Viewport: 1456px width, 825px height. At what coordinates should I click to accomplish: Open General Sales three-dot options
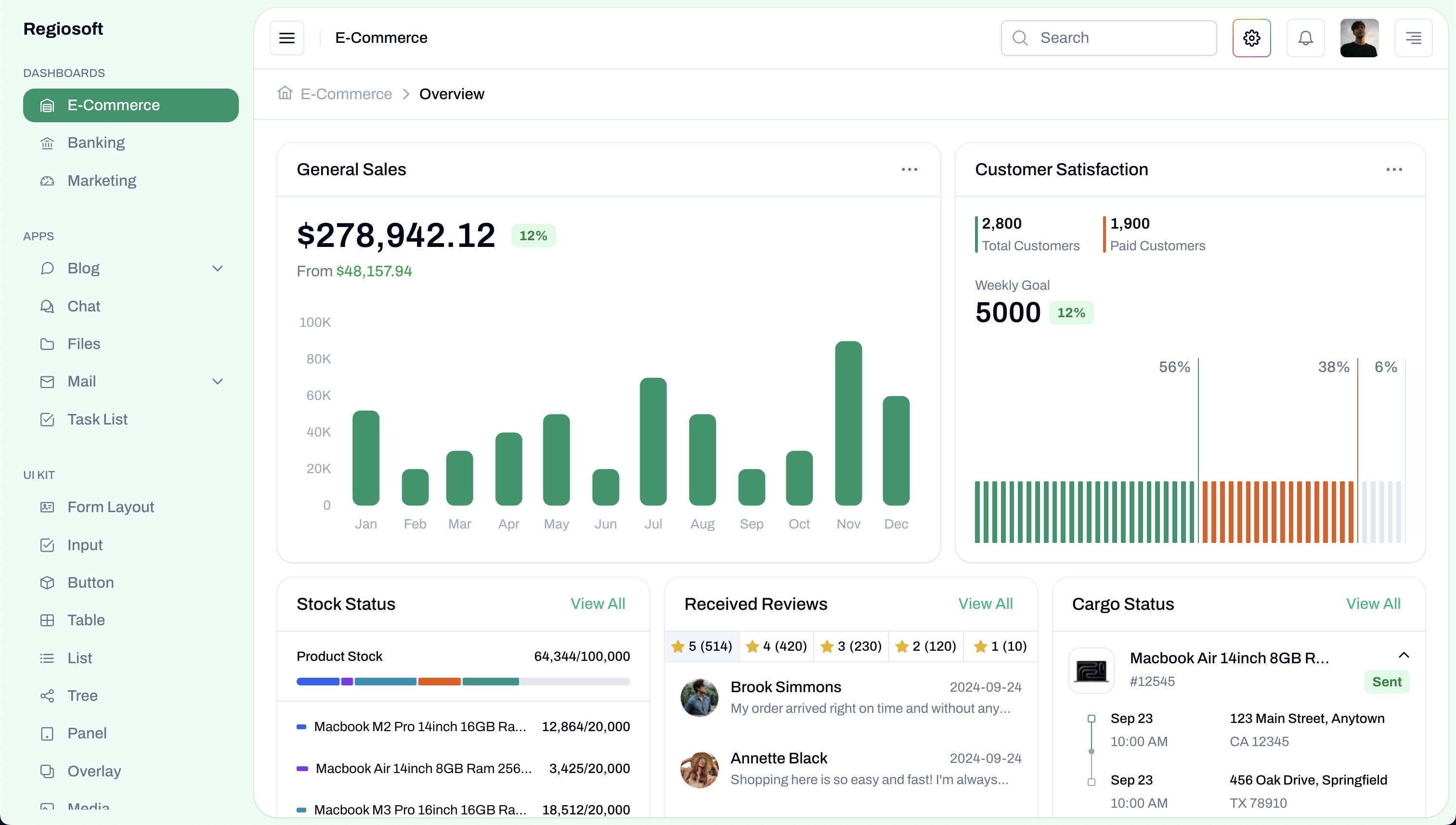(x=909, y=169)
